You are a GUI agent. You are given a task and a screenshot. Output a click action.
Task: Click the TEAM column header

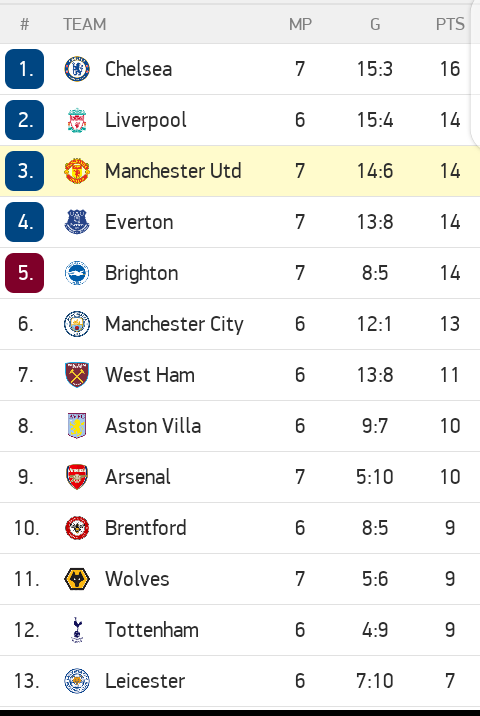84,24
